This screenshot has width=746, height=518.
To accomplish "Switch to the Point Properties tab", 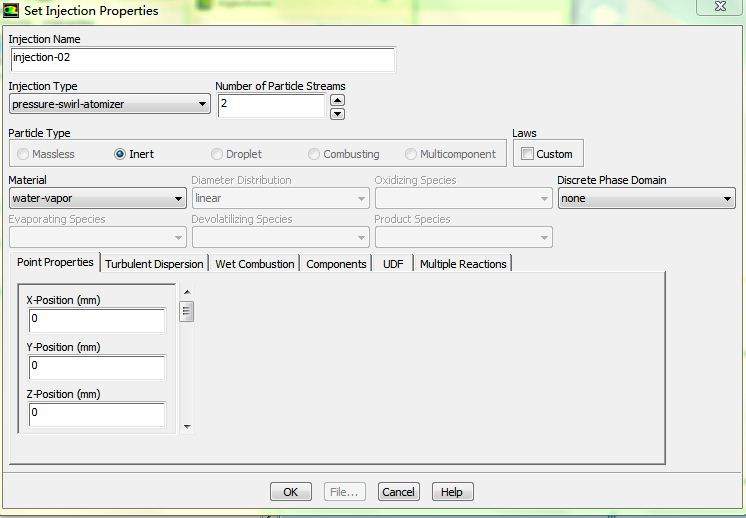I will (x=55, y=263).
